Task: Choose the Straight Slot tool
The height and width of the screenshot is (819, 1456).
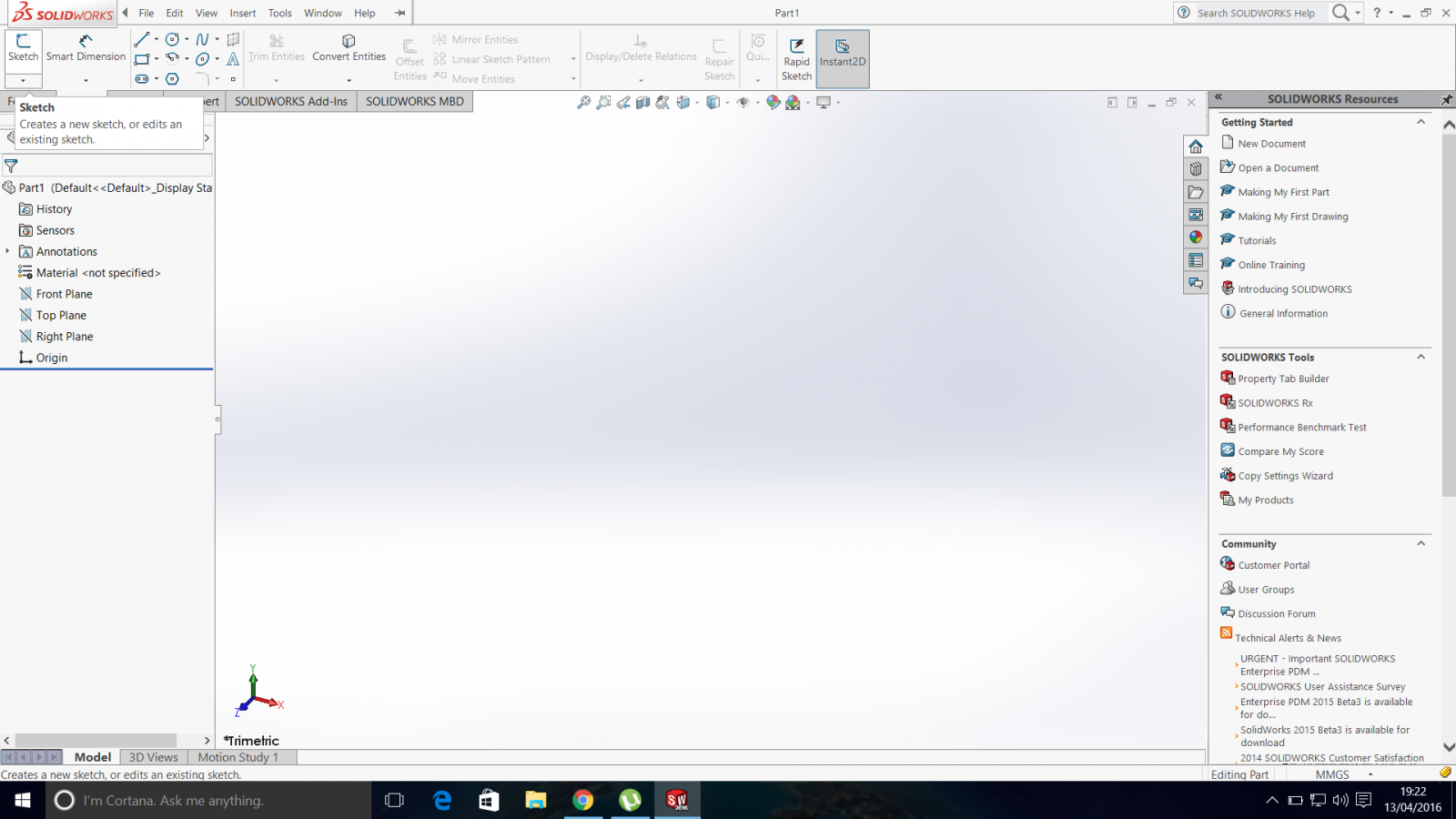Action: coord(141,79)
